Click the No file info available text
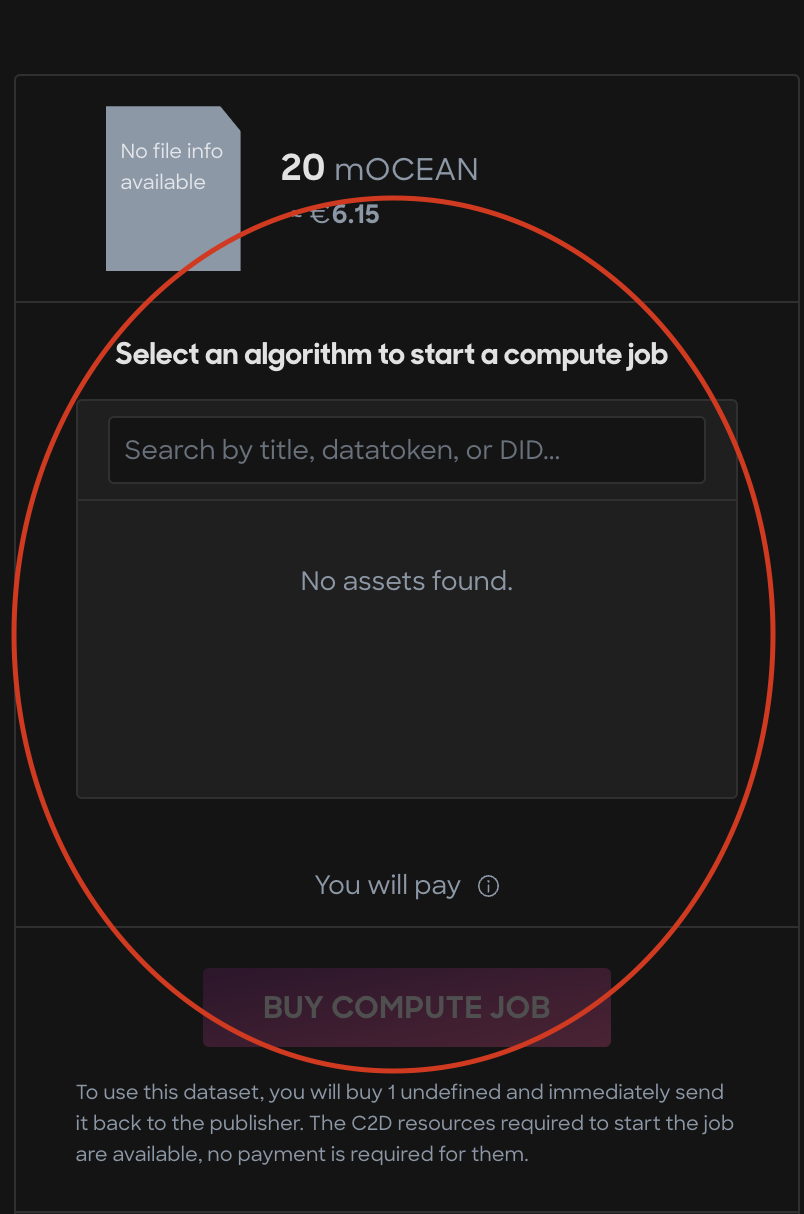 (x=171, y=167)
